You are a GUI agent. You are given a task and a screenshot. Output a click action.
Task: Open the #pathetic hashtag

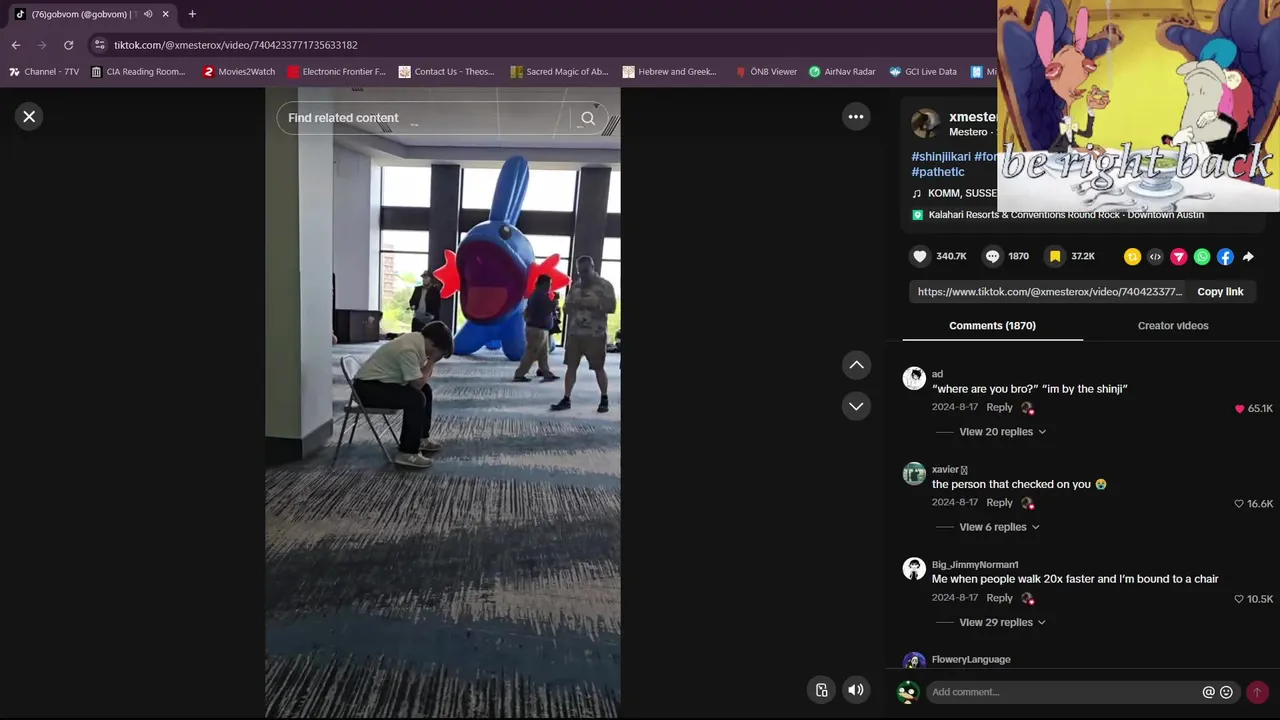(x=938, y=172)
